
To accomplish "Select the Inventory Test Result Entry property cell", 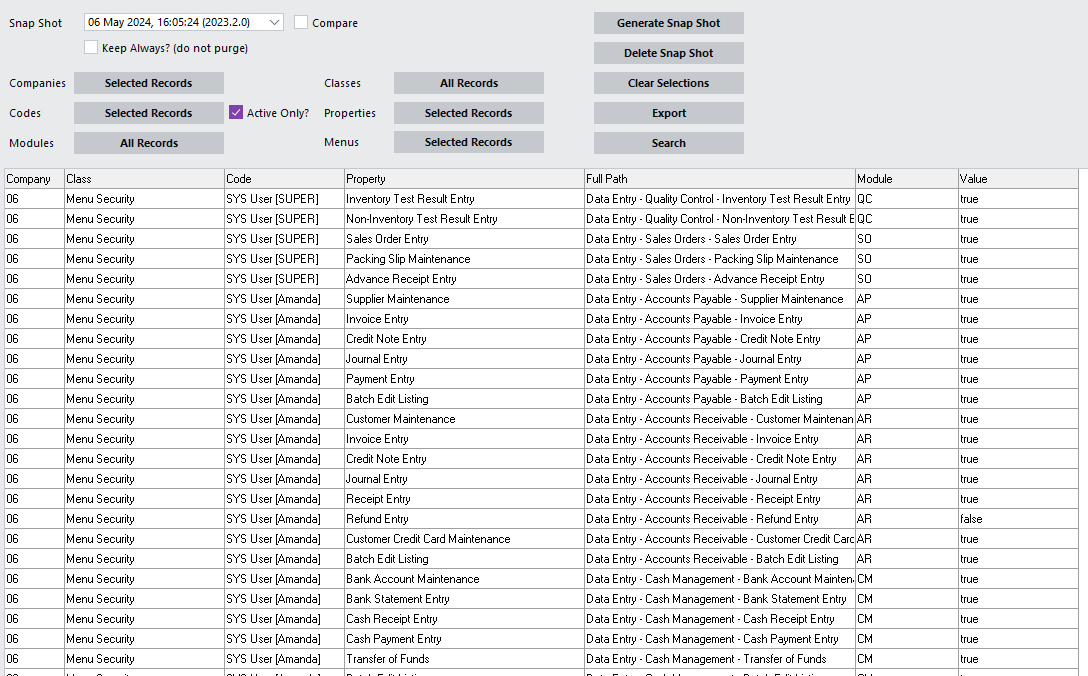I will [464, 198].
